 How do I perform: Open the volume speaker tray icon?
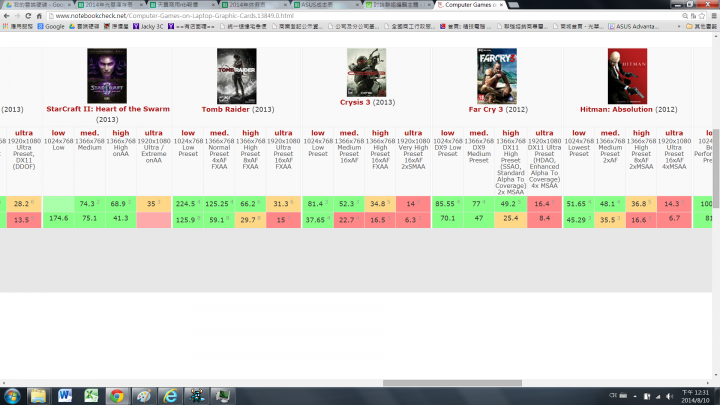coord(669,396)
